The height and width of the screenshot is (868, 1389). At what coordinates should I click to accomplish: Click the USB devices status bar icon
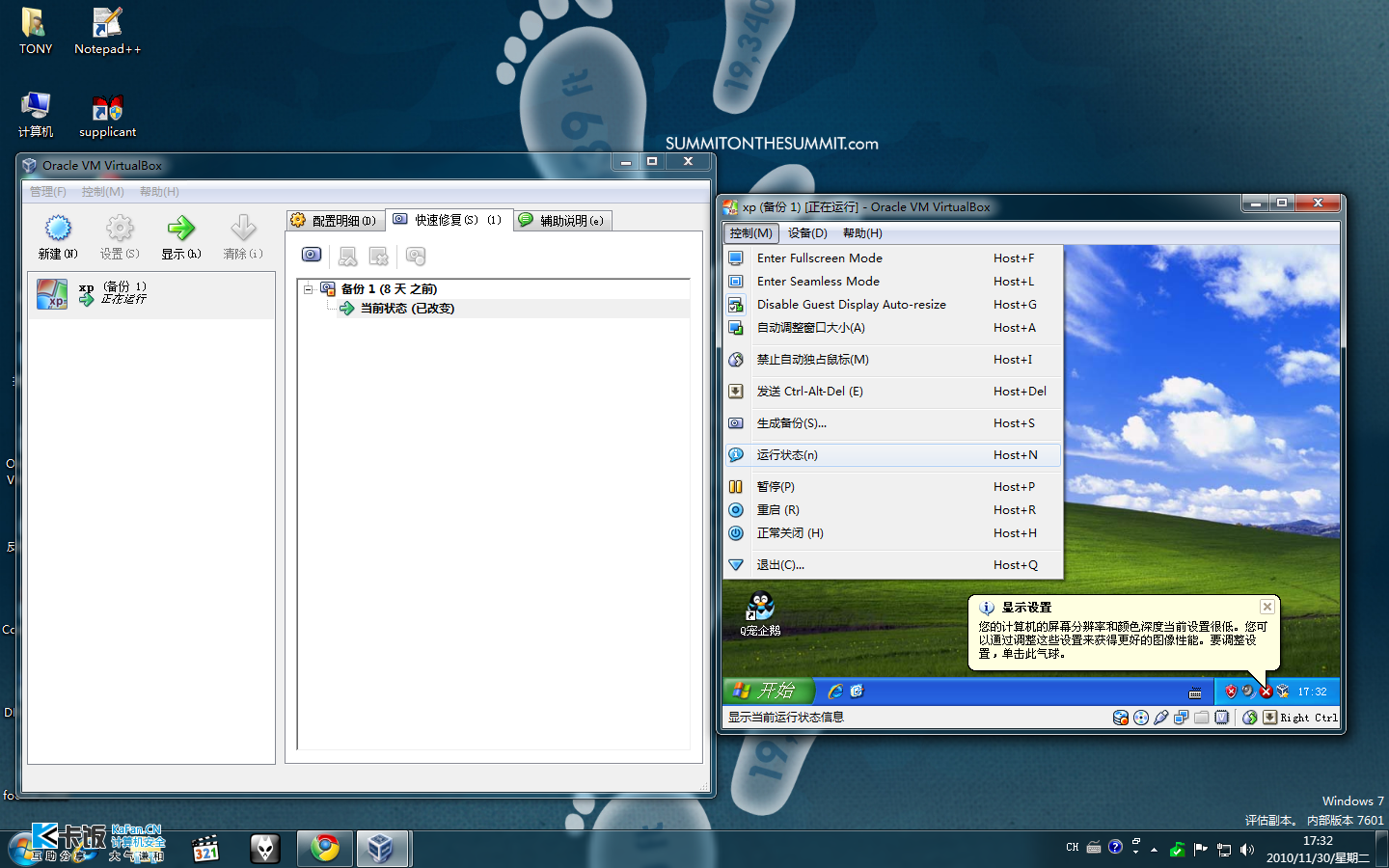click(x=1161, y=718)
